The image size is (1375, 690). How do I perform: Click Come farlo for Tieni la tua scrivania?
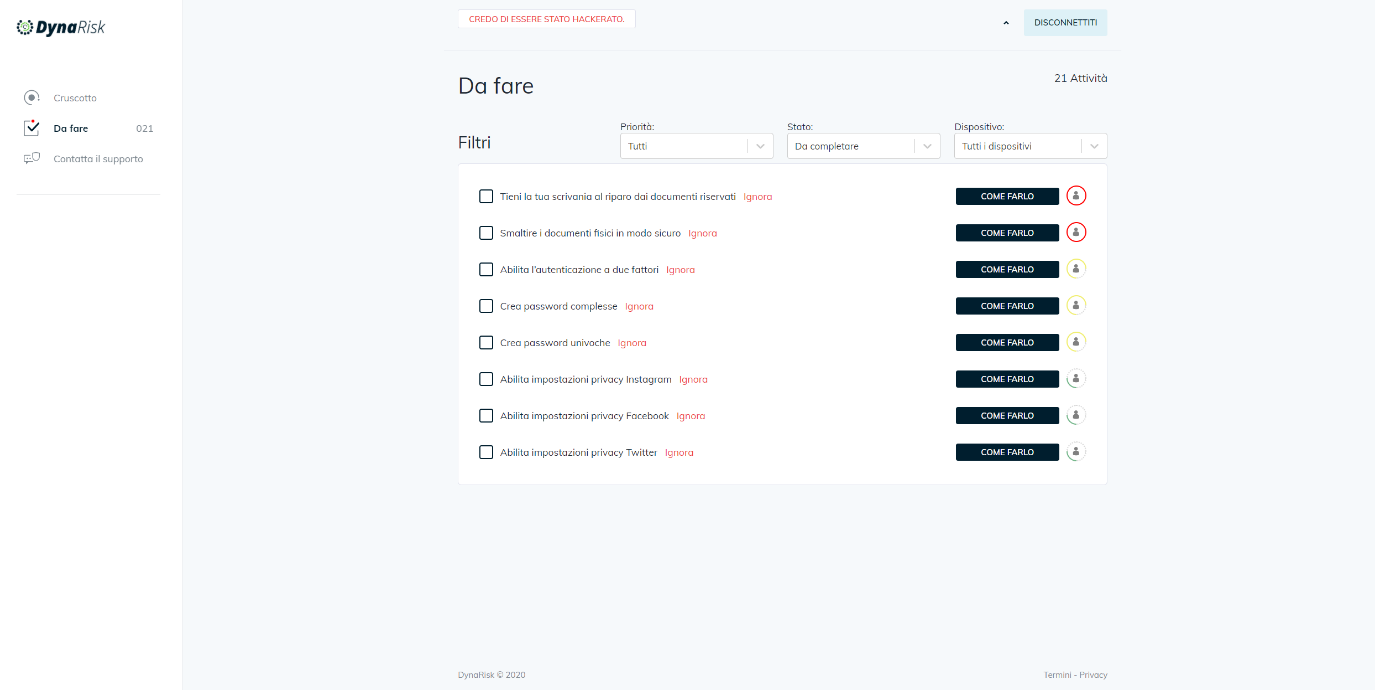pos(1007,196)
